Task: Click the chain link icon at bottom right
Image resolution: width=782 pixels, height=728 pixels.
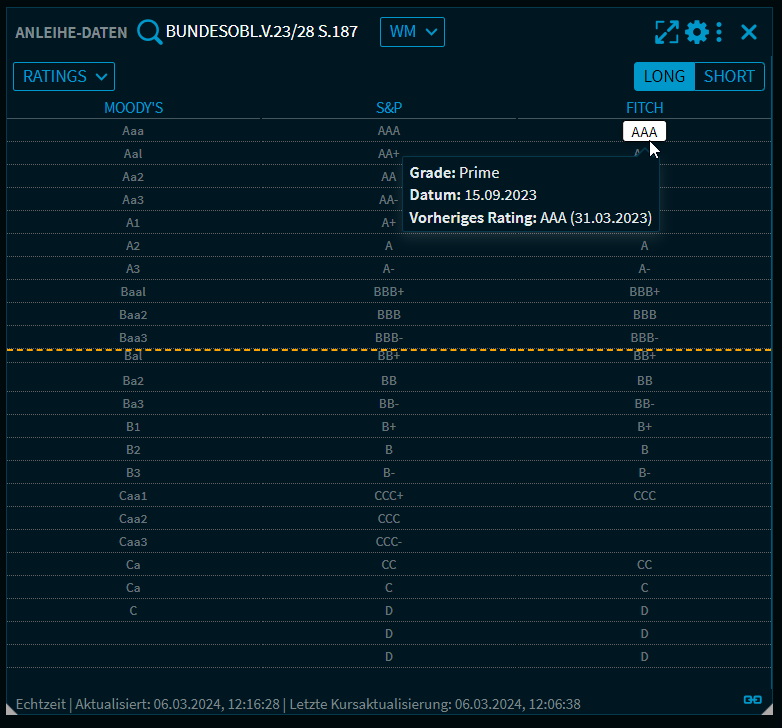Action: pyautogui.click(x=752, y=699)
